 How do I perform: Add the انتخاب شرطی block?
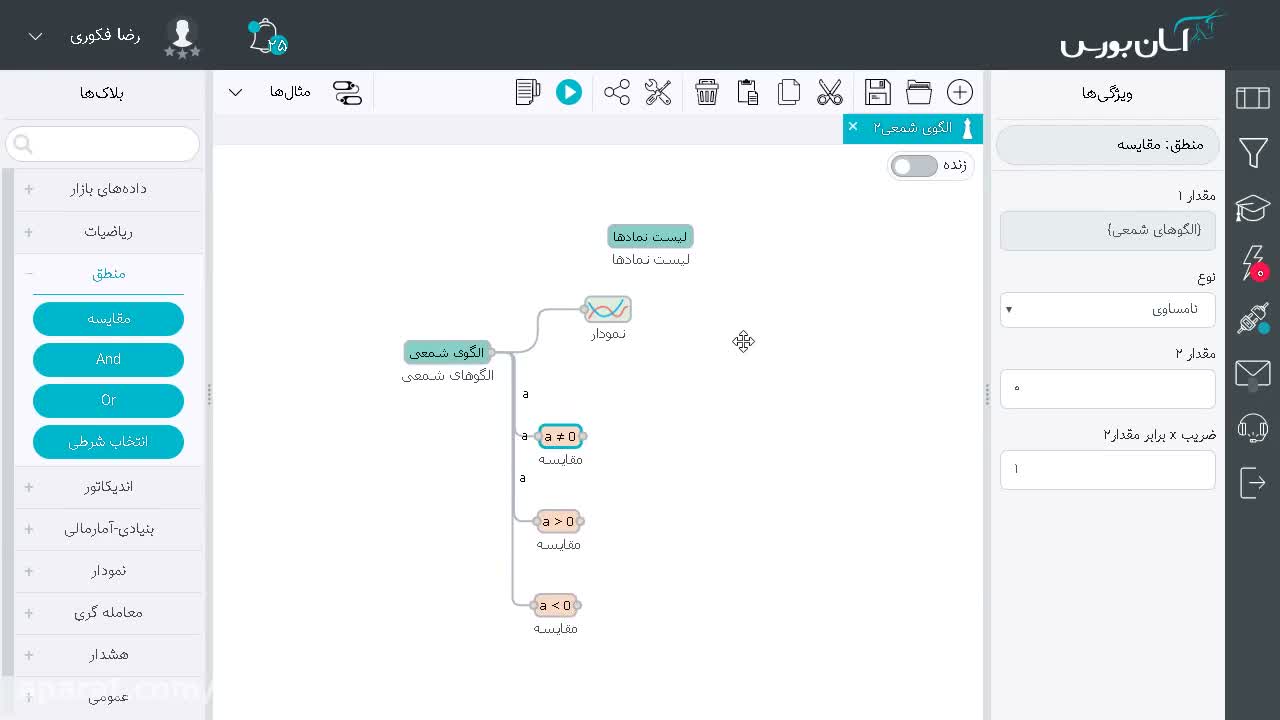pyautogui.click(x=108, y=441)
